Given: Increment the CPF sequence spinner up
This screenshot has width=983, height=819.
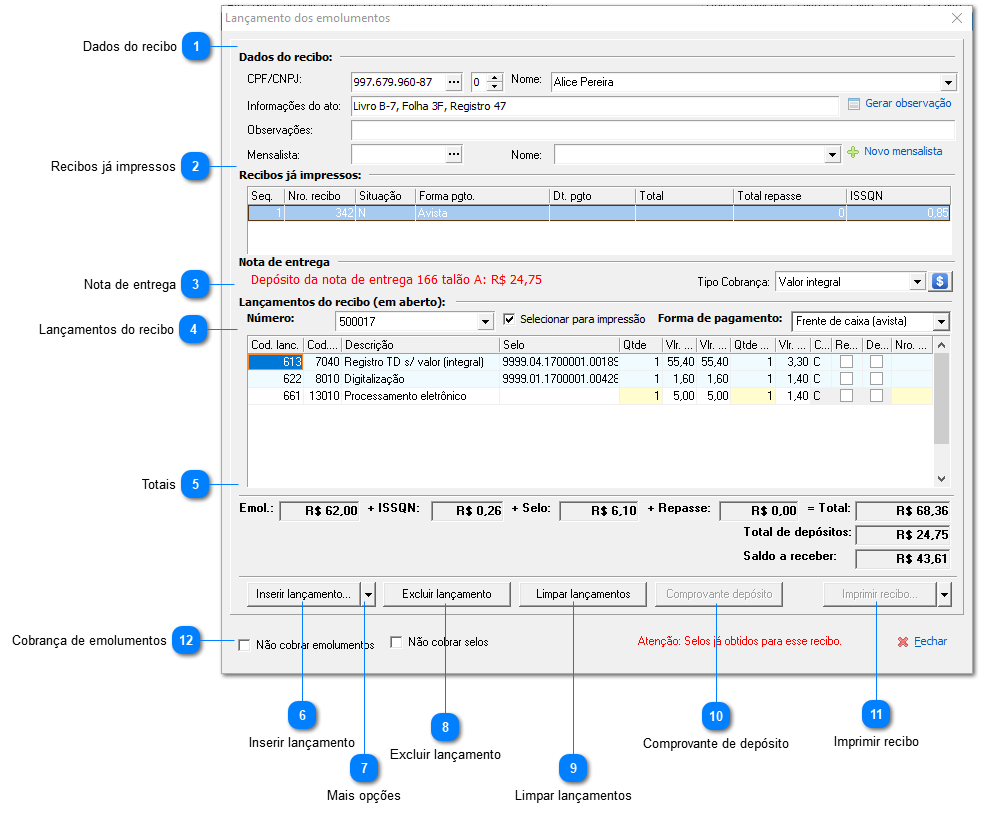Looking at the screenshot, I should coord(495,78).
